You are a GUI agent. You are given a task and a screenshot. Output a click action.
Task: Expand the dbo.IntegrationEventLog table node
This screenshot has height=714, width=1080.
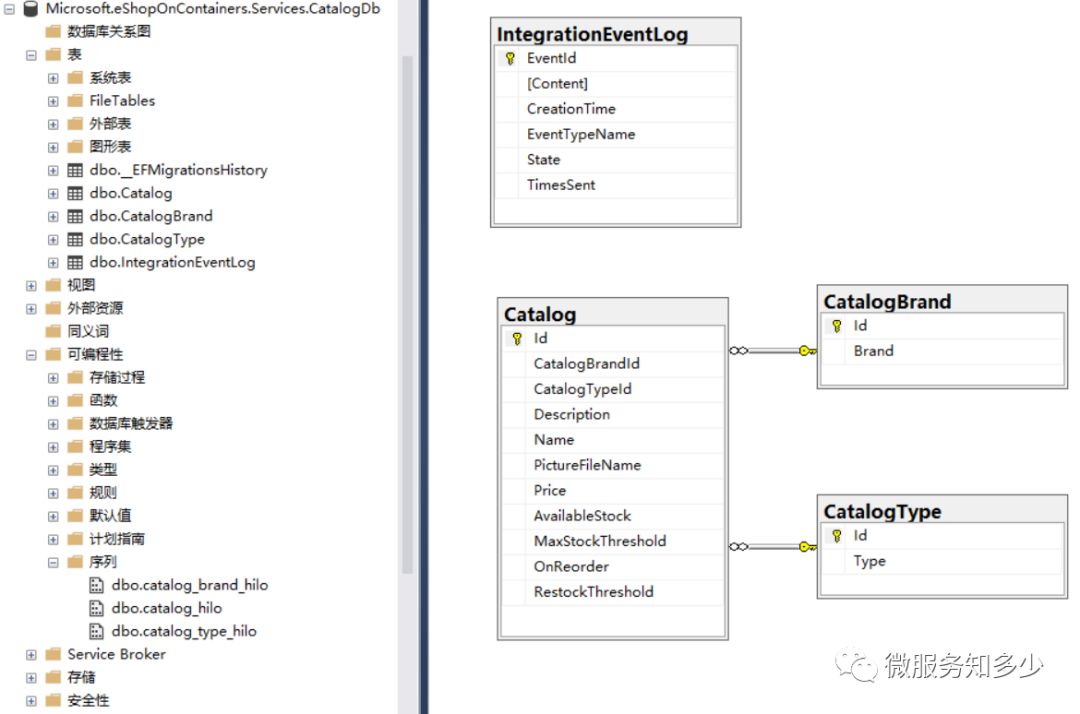53,263
